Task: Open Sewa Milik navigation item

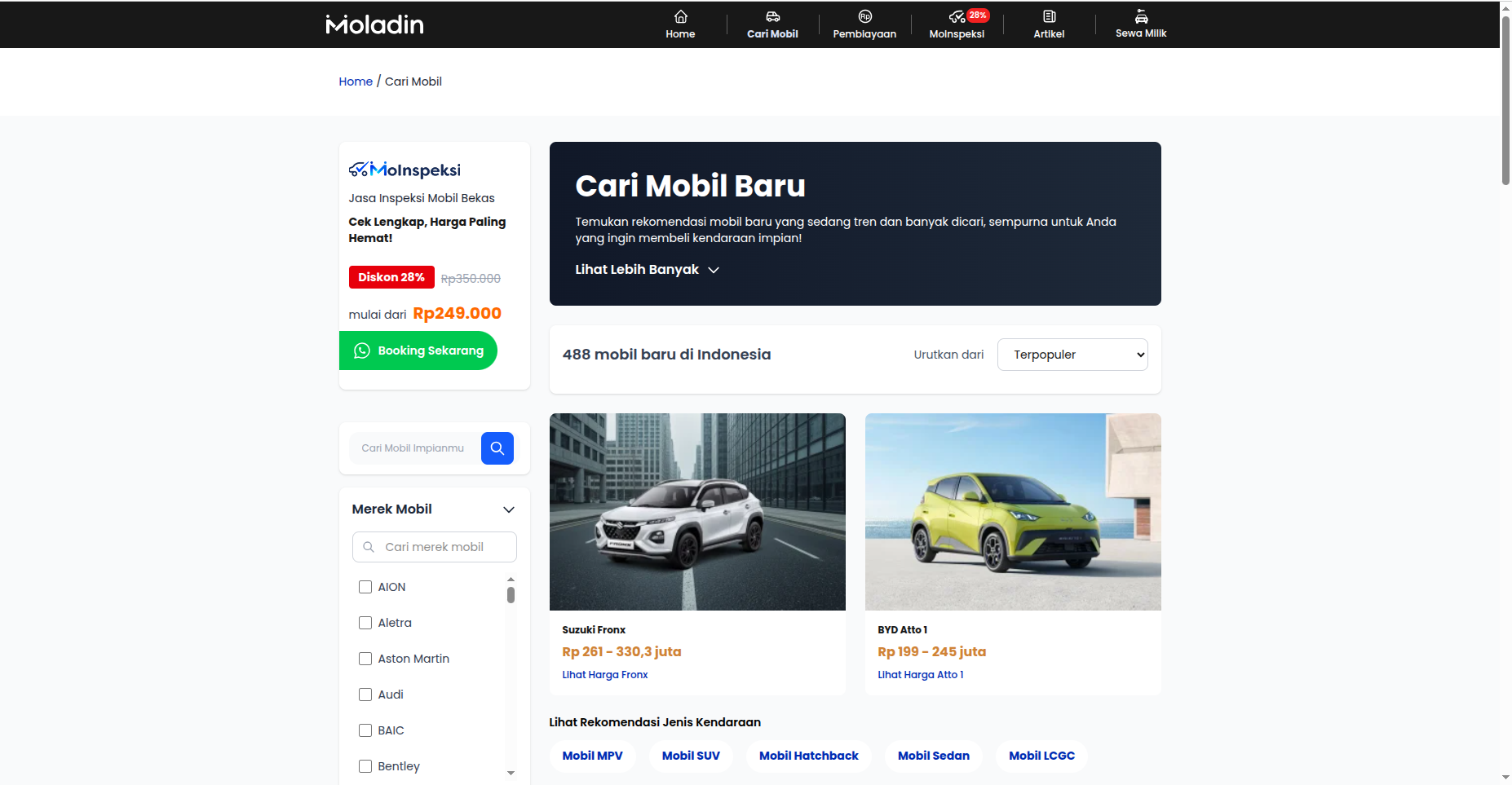Action: click(1141, 24)
